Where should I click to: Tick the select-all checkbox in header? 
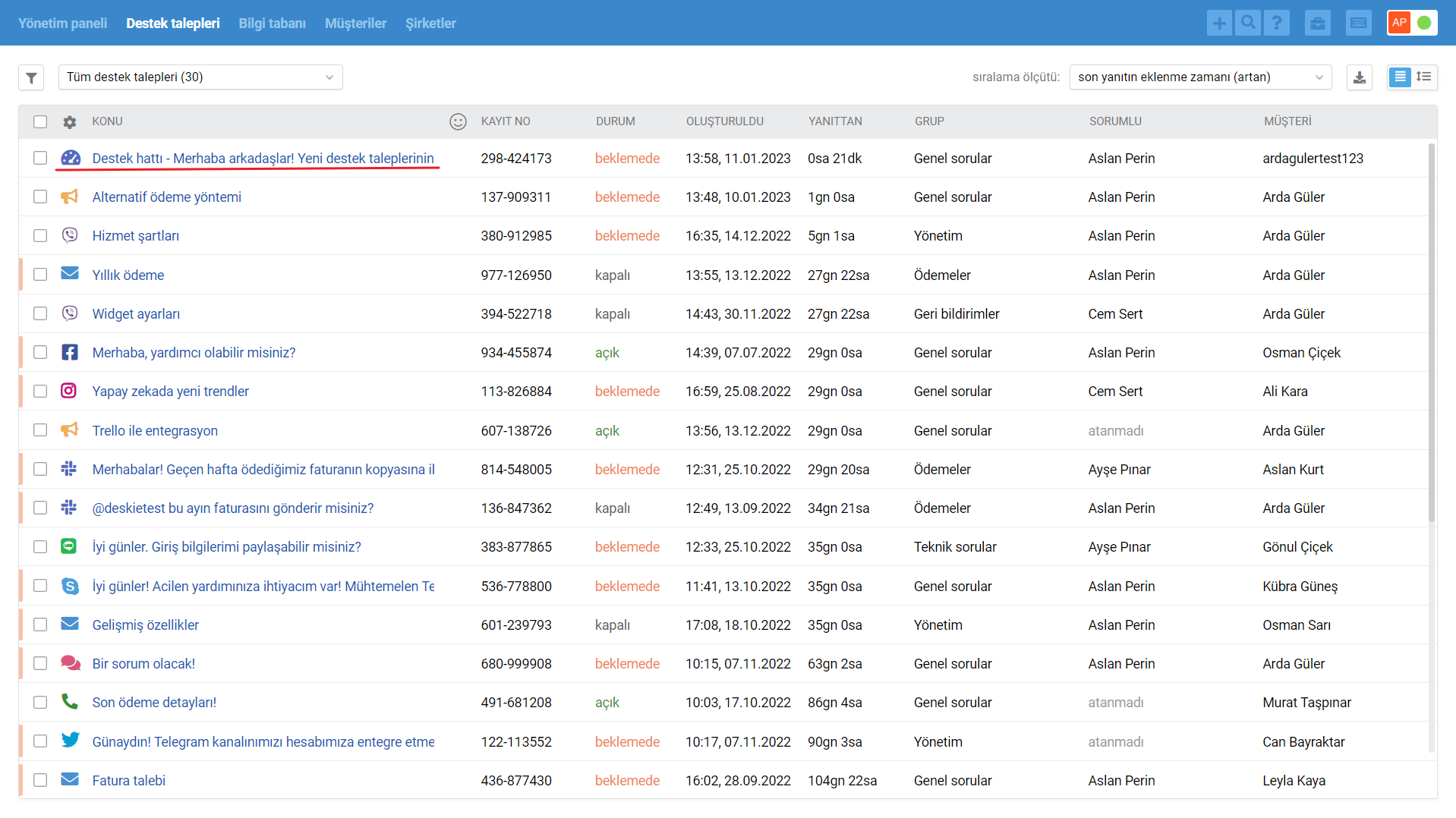pyautogui.click(x=40, y=121)
